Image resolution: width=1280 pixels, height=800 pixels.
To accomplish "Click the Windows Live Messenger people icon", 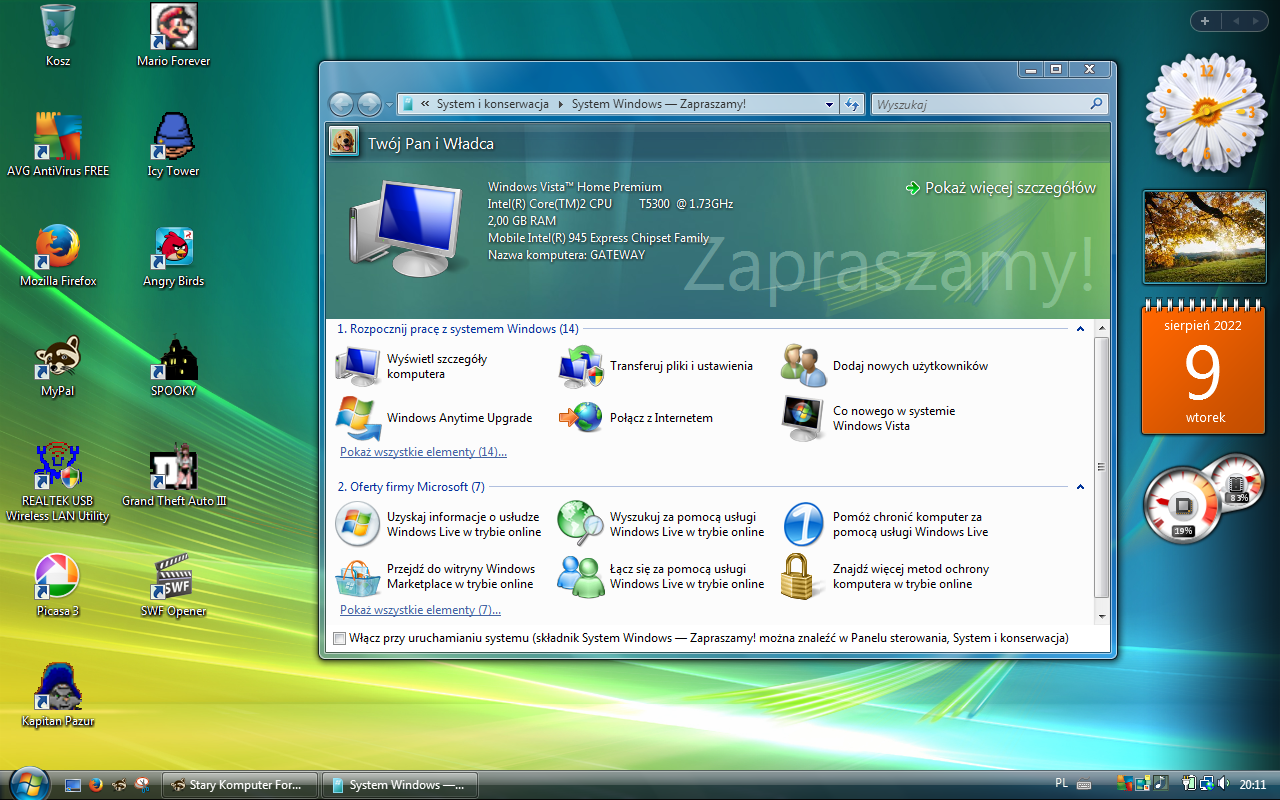I will coord(581,576).
